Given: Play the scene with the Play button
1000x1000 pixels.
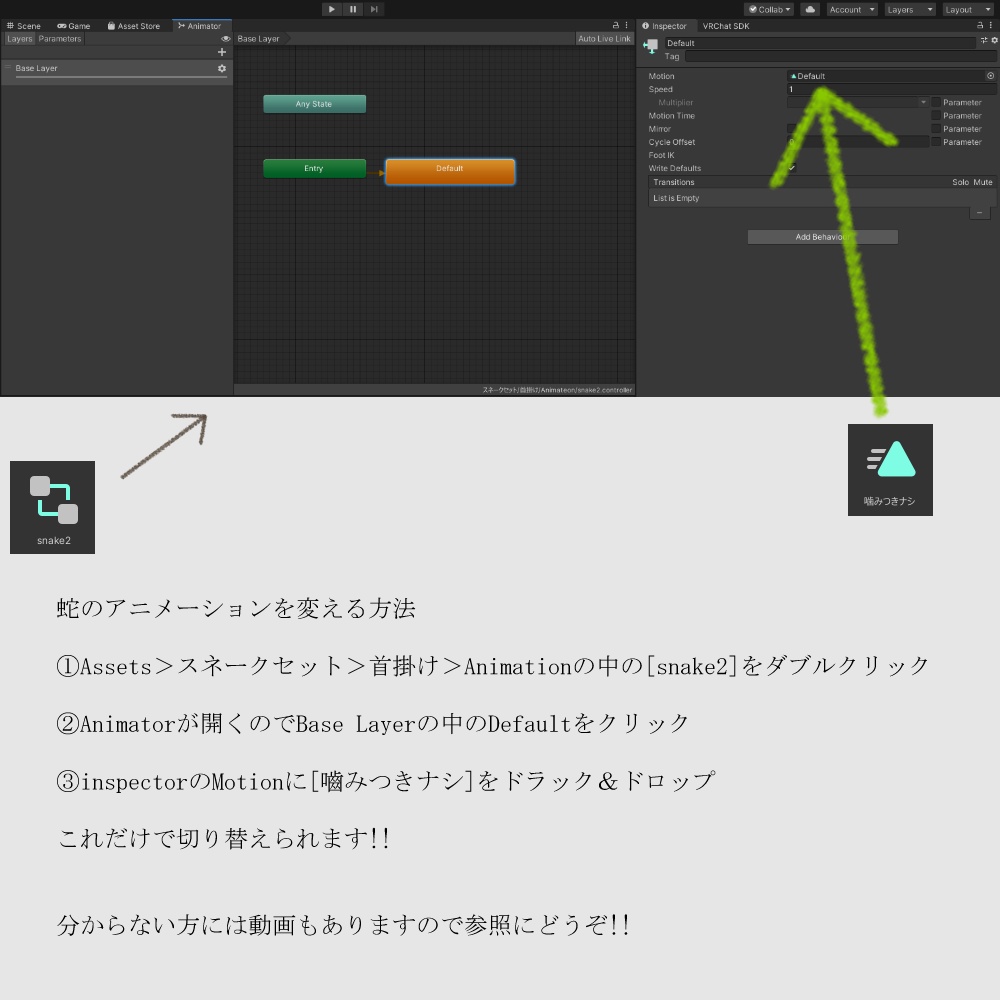Looking at the screenshot, I should click(x=331, y=9).
